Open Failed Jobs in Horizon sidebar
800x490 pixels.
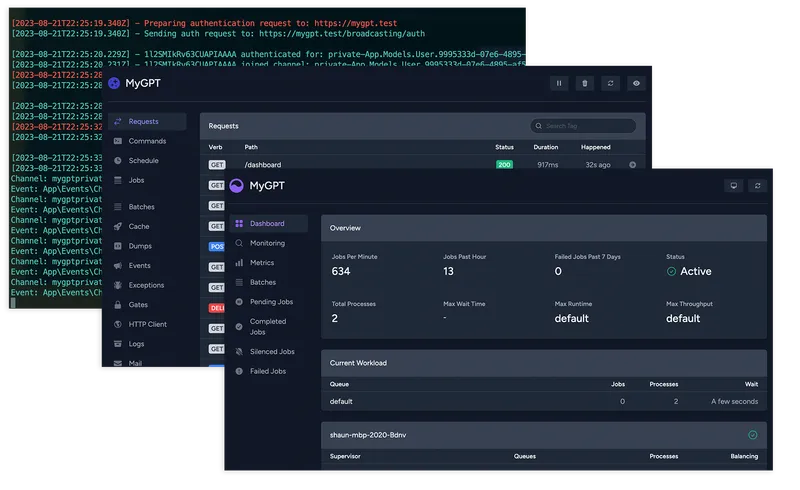(x=269, y=371)
